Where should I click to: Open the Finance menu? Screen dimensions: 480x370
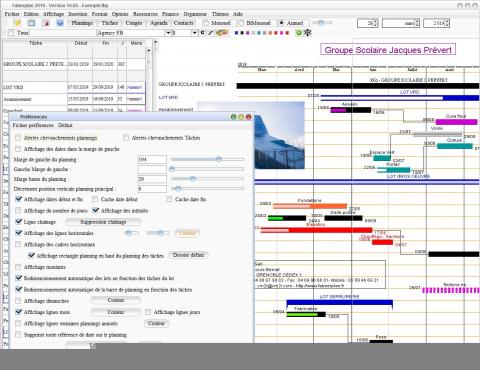tap(170, 14)
